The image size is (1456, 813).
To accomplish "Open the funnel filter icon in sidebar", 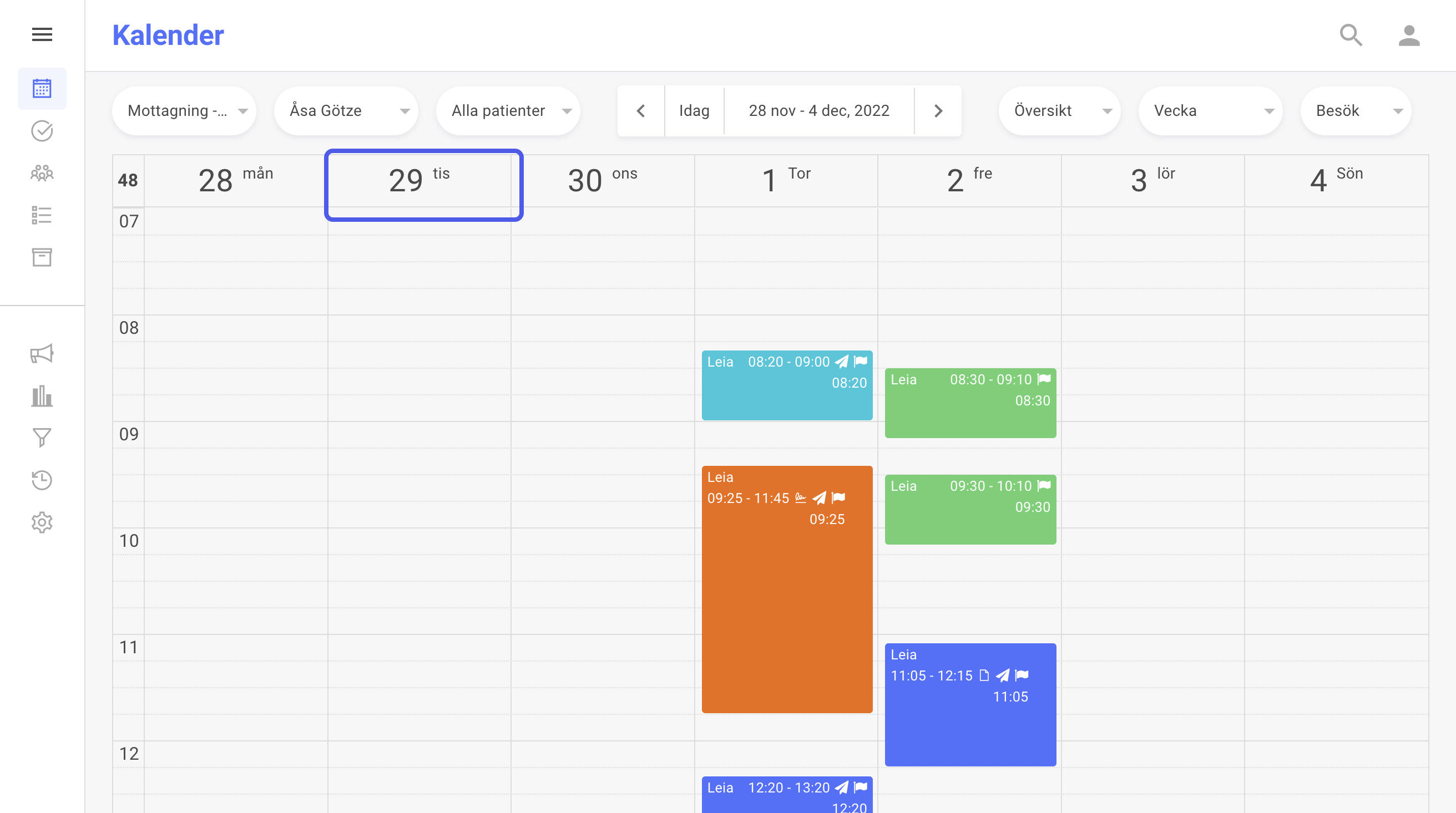I will tap(42, 438).
